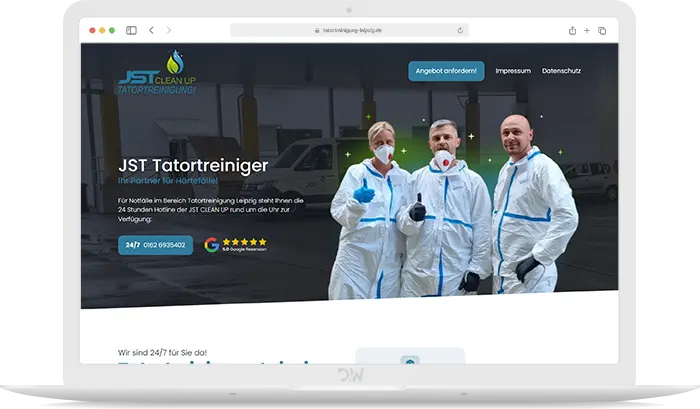Add a new tab with the plus icon
Viewport: 700px width, 409px height.
coord(587,30)
